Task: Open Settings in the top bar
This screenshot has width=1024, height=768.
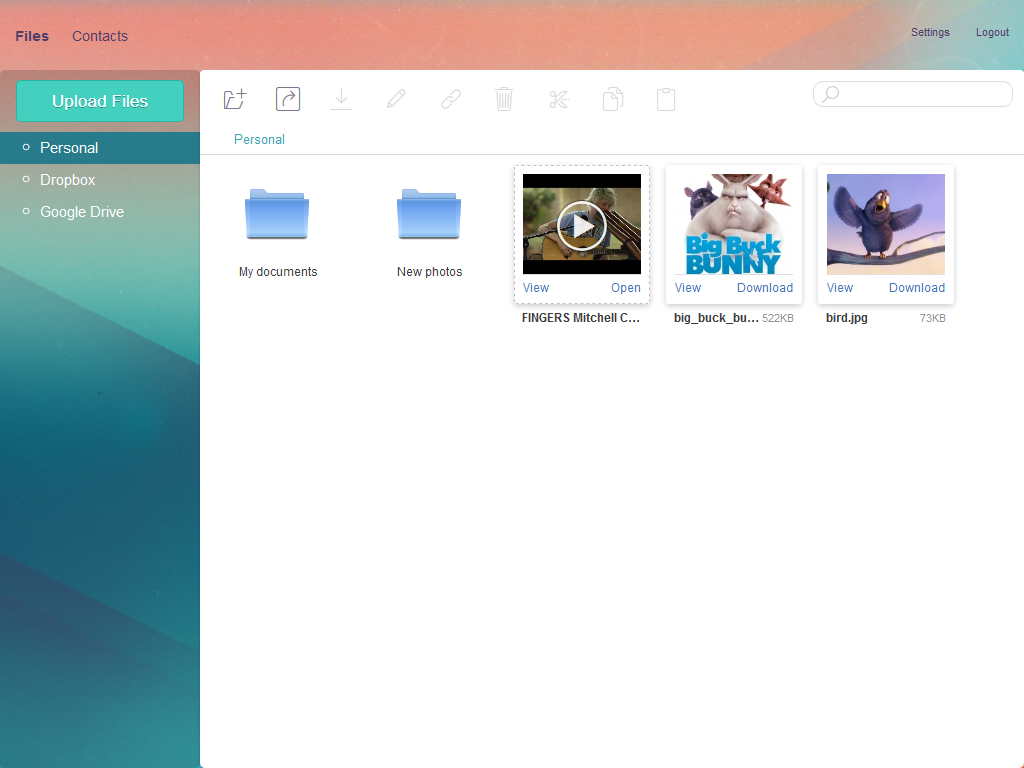Action: (x=930, y=32)
